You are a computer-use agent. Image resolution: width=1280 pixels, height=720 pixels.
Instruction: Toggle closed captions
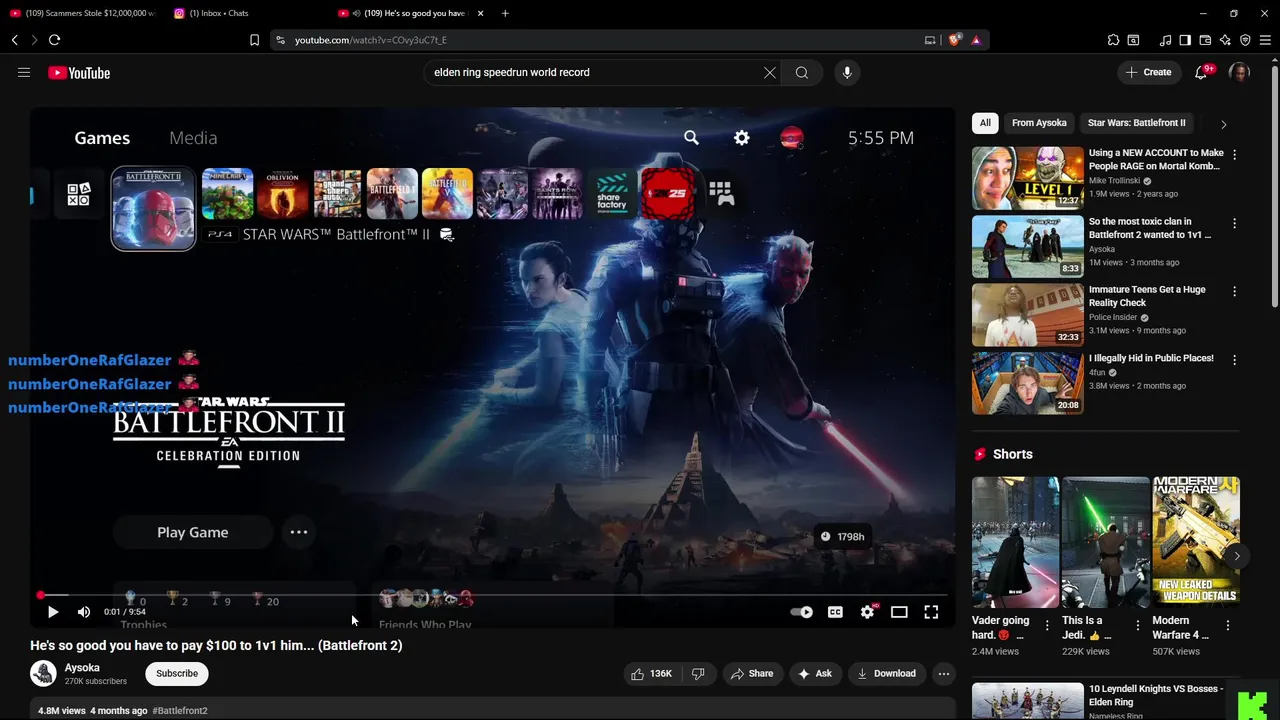point(835,612)
